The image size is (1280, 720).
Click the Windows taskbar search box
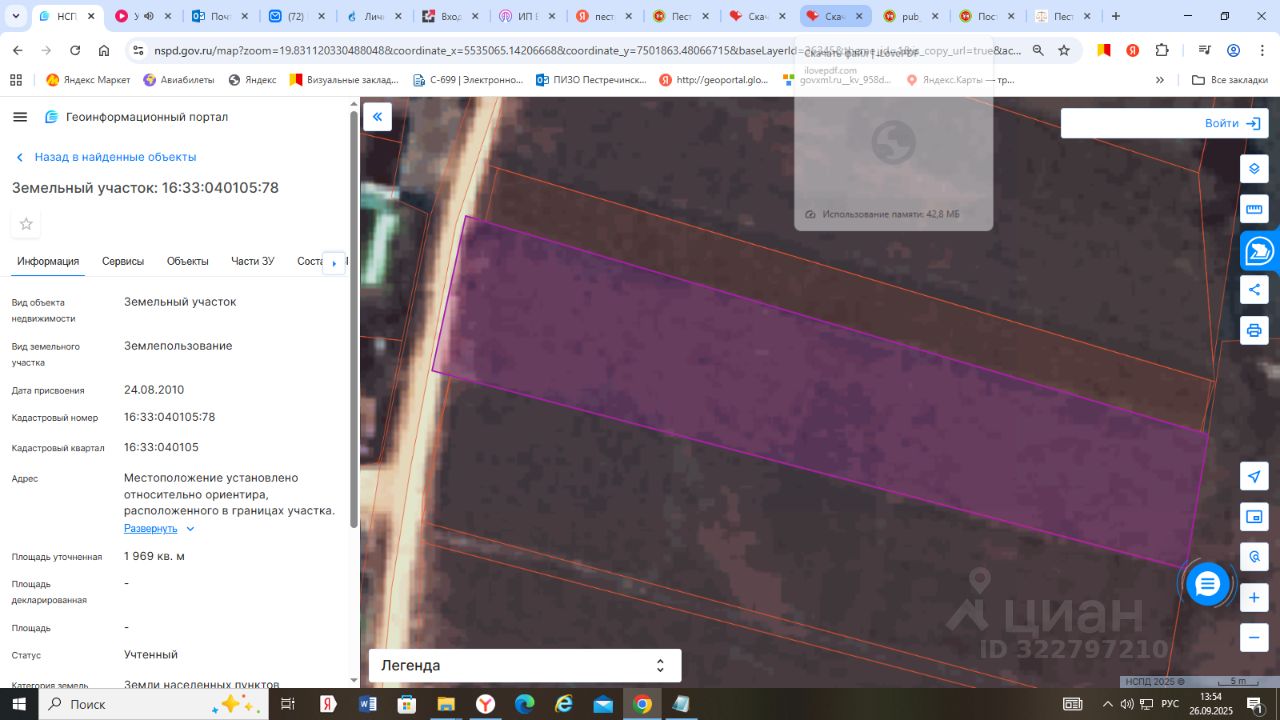pyautogui.click(x=154, y=704)
